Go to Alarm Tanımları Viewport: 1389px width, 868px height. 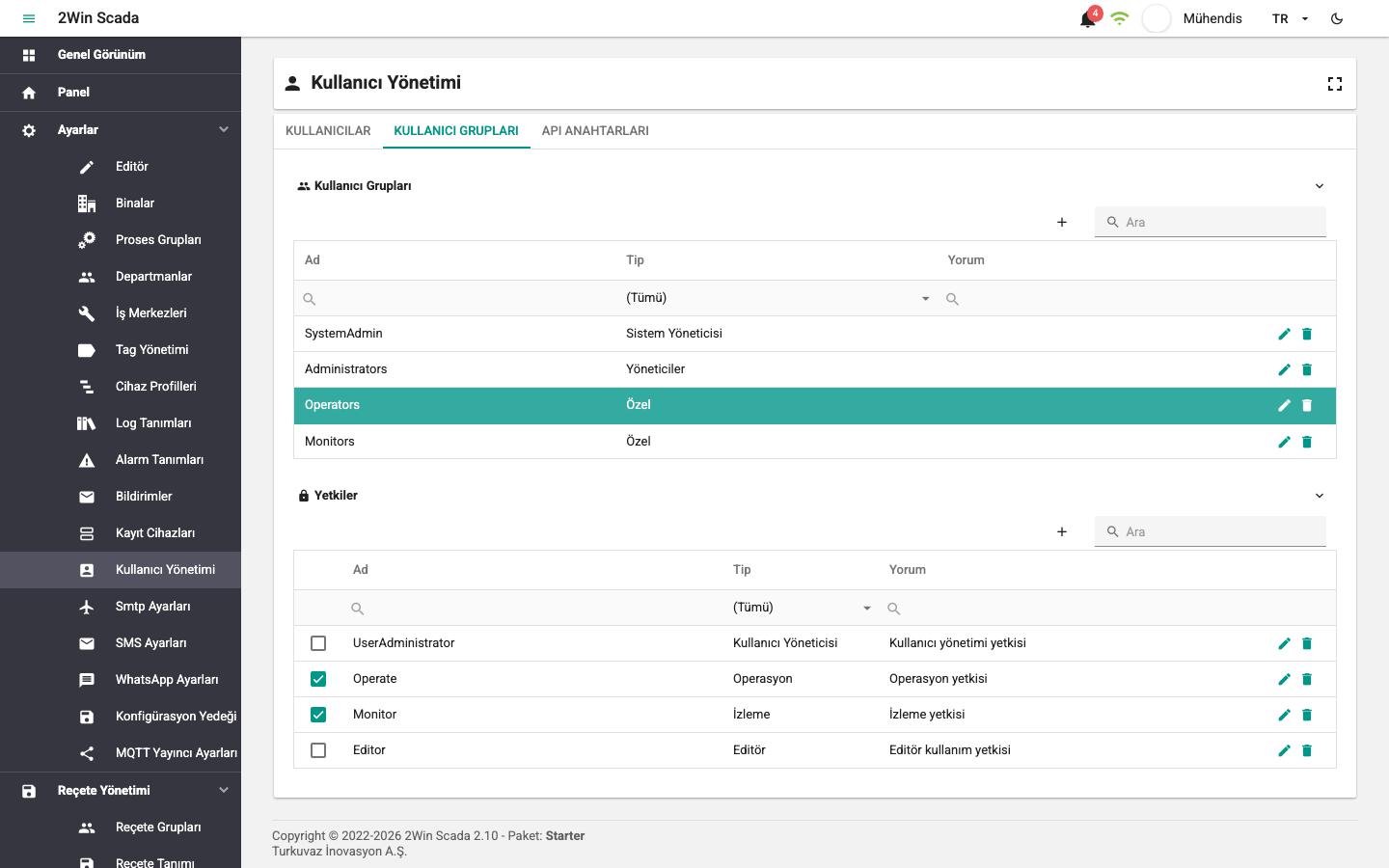(x=121, y=460)
